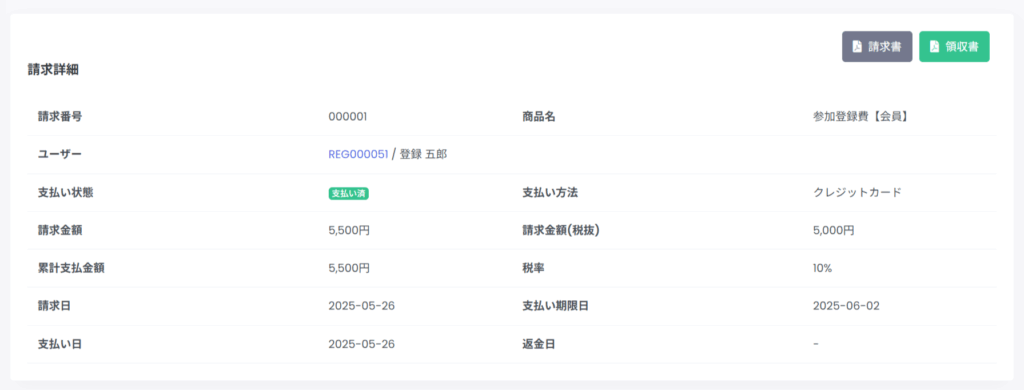Select the 参加登録費【会員】 product name
This screenshot has height=390, width=1024.
pyautogui.click(x=861, y=117)
